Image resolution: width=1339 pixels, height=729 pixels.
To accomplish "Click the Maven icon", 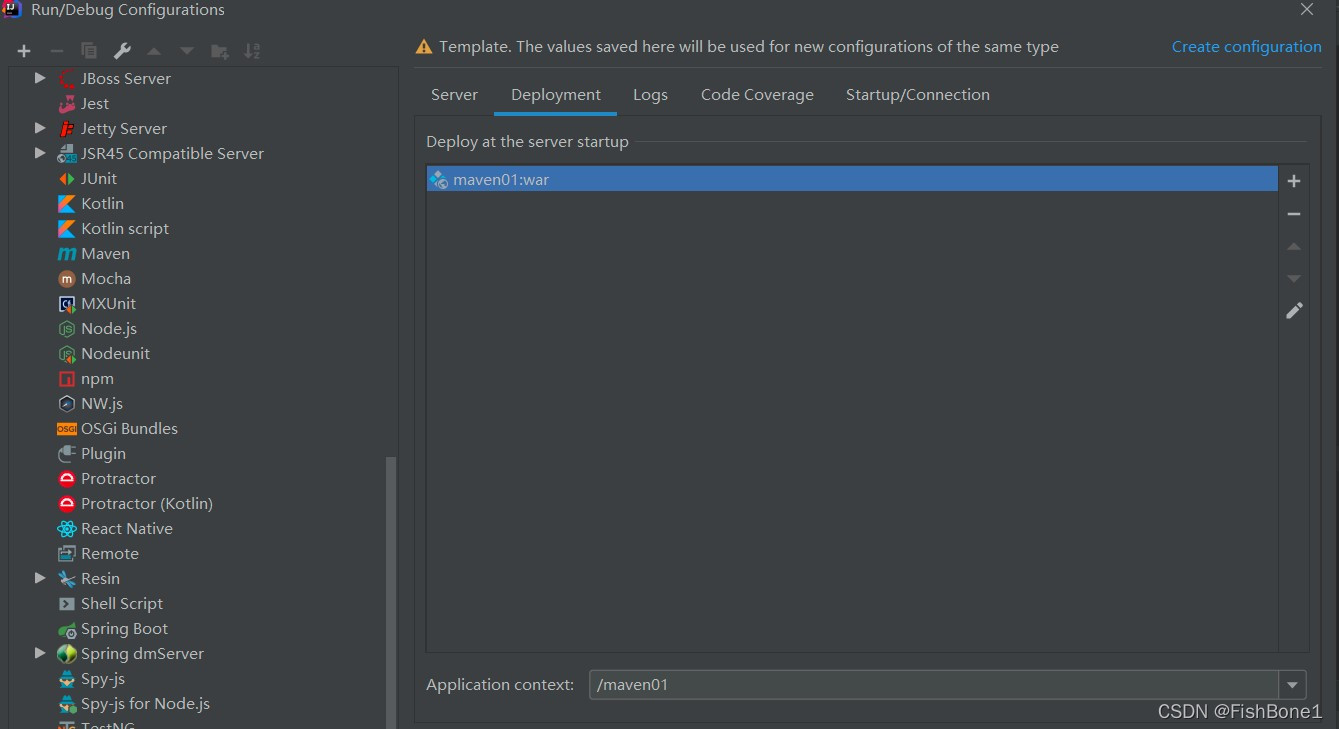I will pyautogui.click(x=67, y=254).
